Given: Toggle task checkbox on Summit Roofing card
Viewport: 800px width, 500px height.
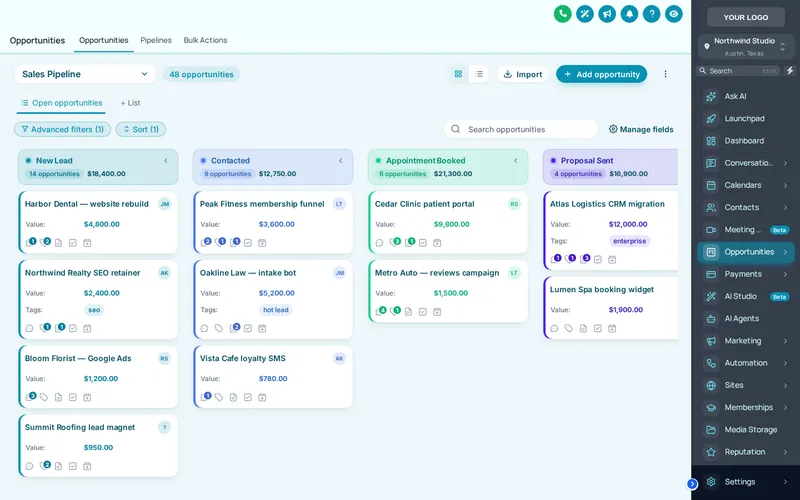Looking at the screenshot, I should [73, 466].
